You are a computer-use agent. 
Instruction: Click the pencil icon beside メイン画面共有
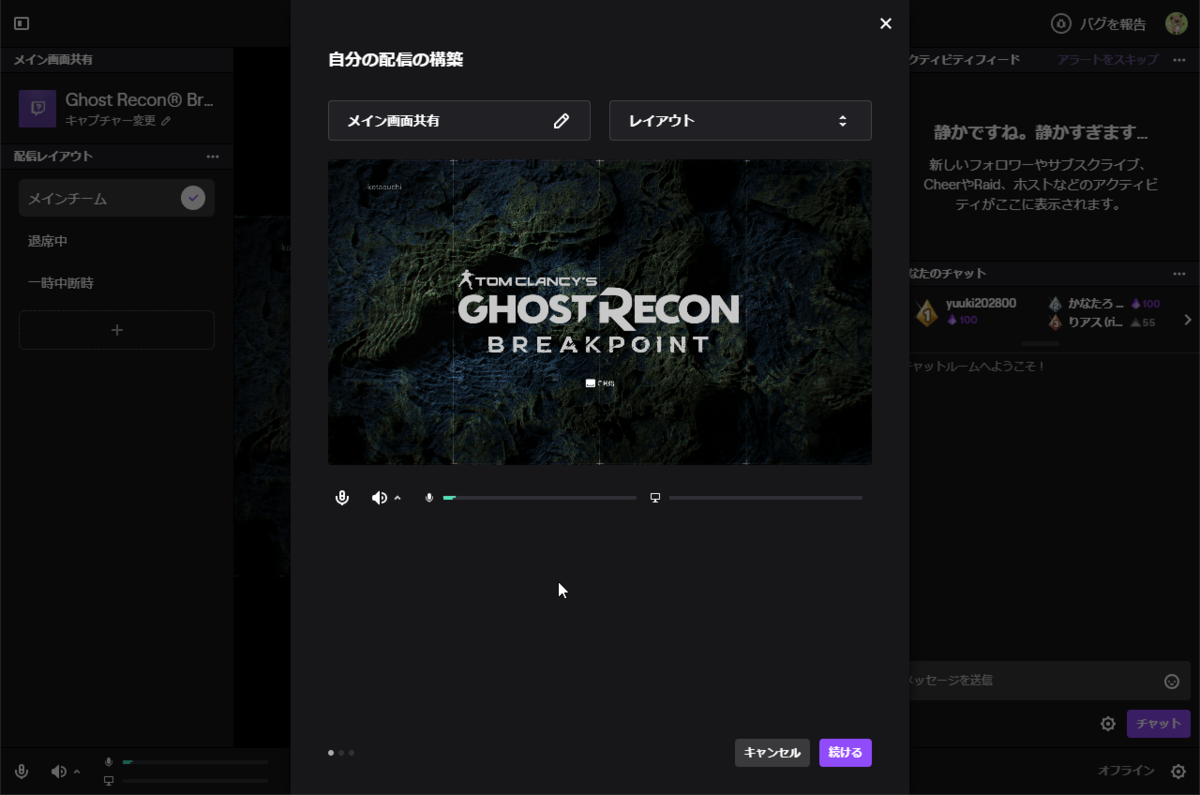click(561, 121)
